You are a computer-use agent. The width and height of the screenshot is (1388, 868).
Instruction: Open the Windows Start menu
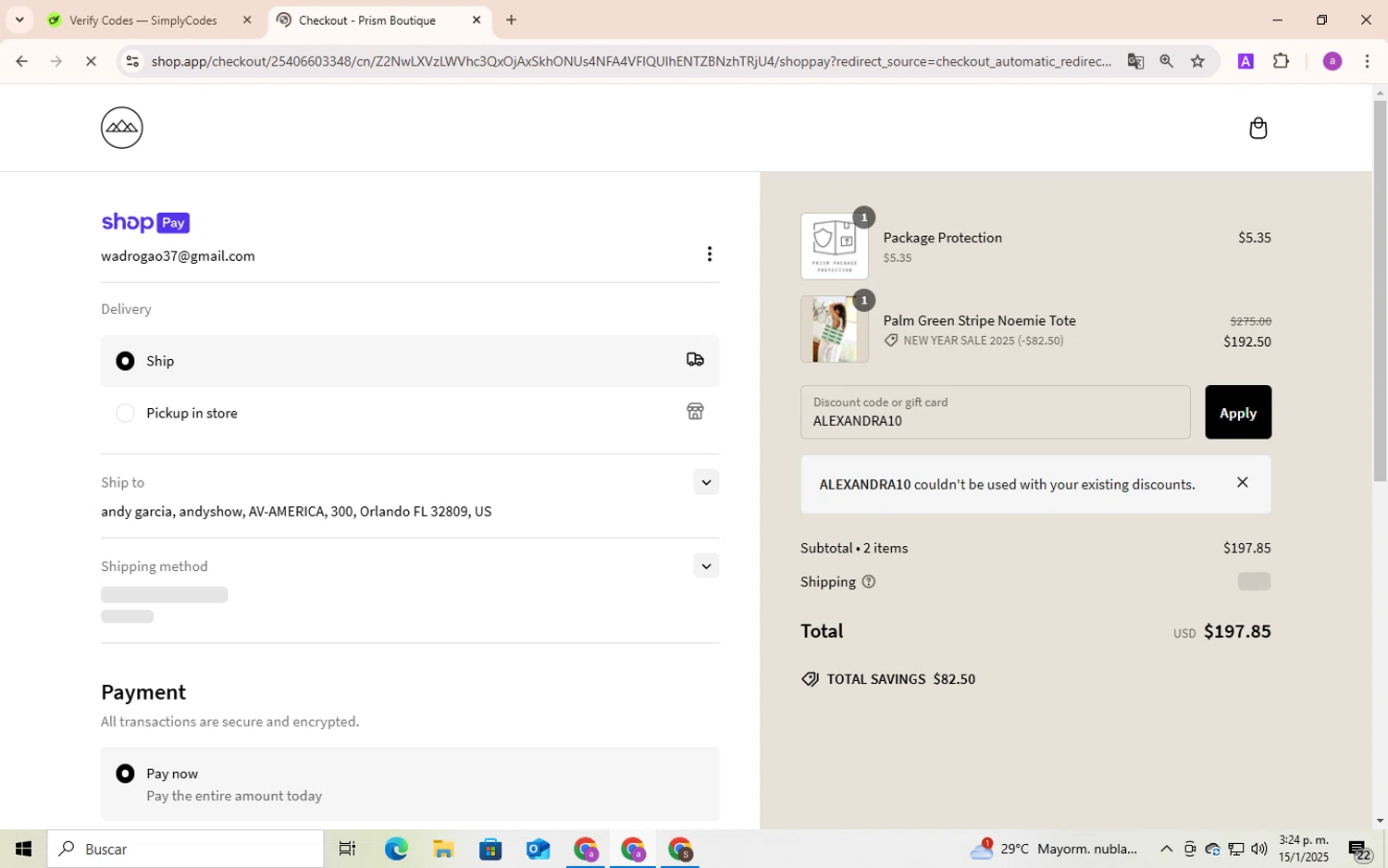coord(23,849)
